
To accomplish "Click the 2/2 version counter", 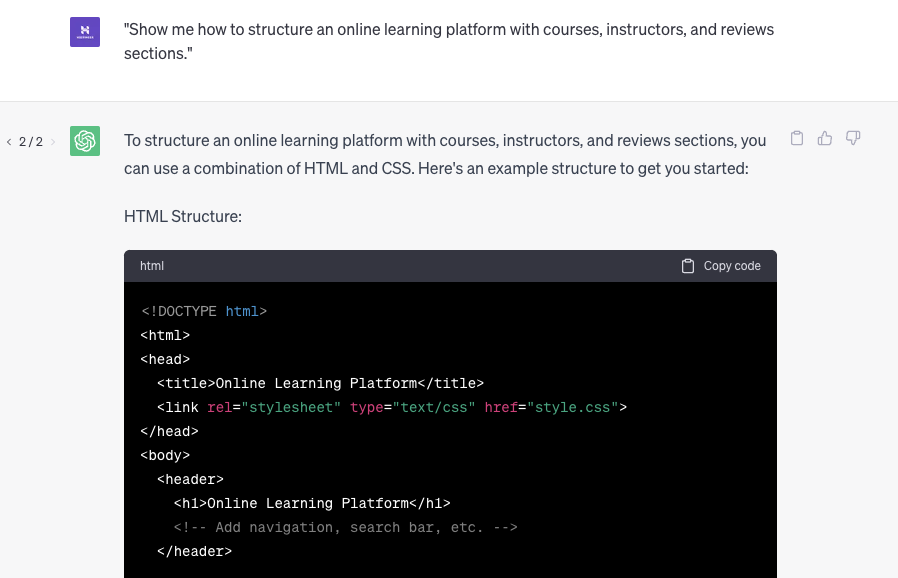I will pos(30,142).
